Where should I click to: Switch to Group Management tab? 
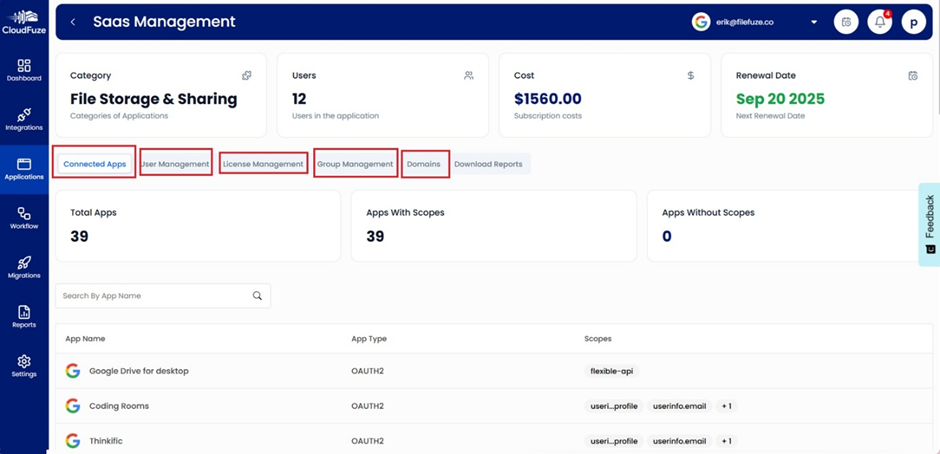coord(355,164)
